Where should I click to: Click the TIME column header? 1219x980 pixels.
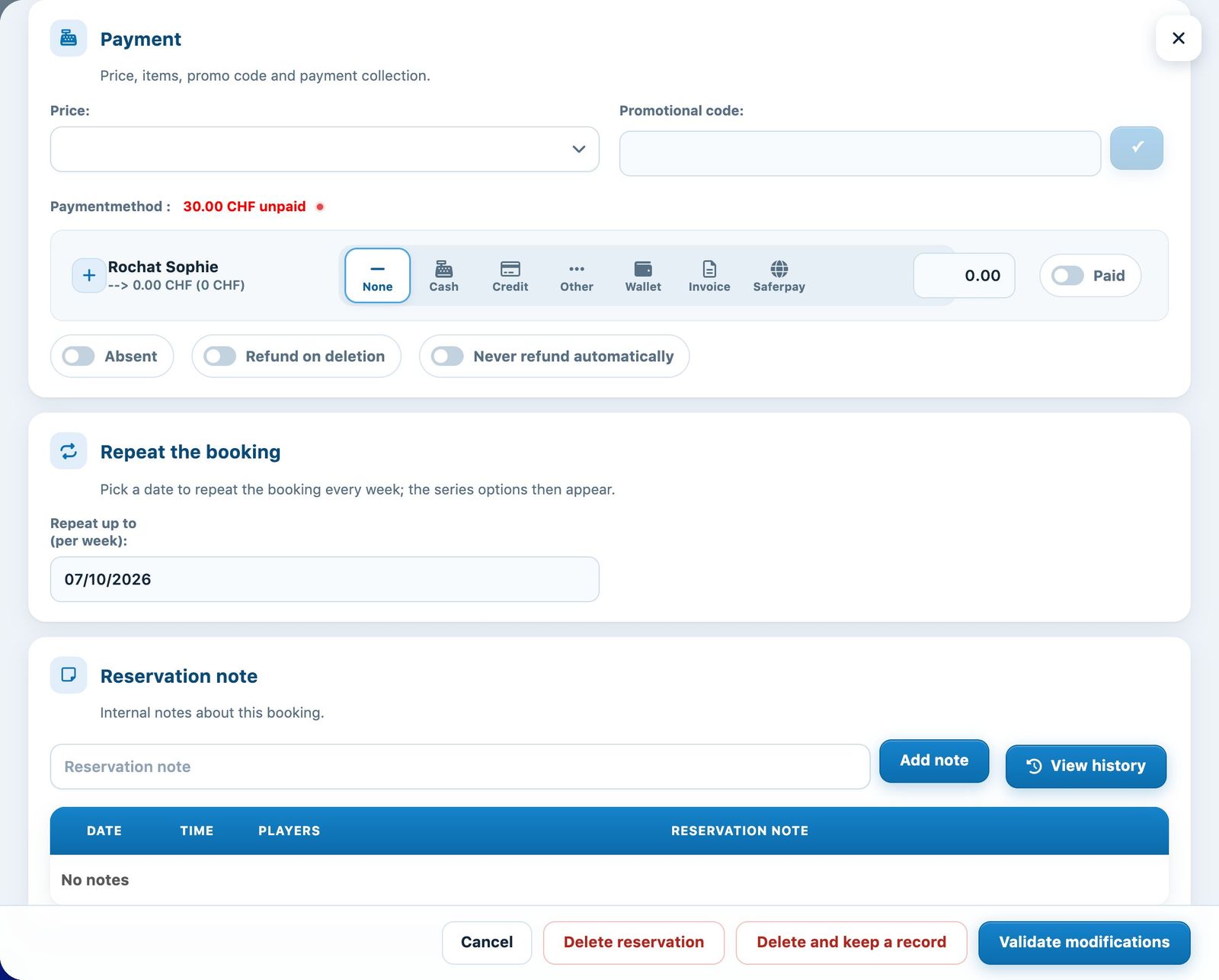tap(197, 831)
